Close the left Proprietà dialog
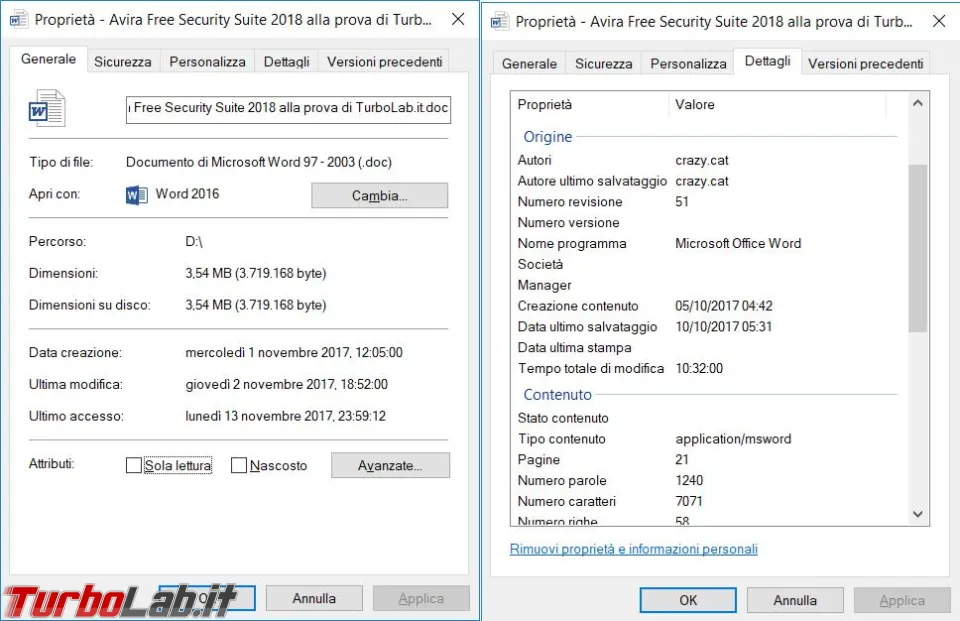Screen dimensions: 960x621 pos(457,20)
